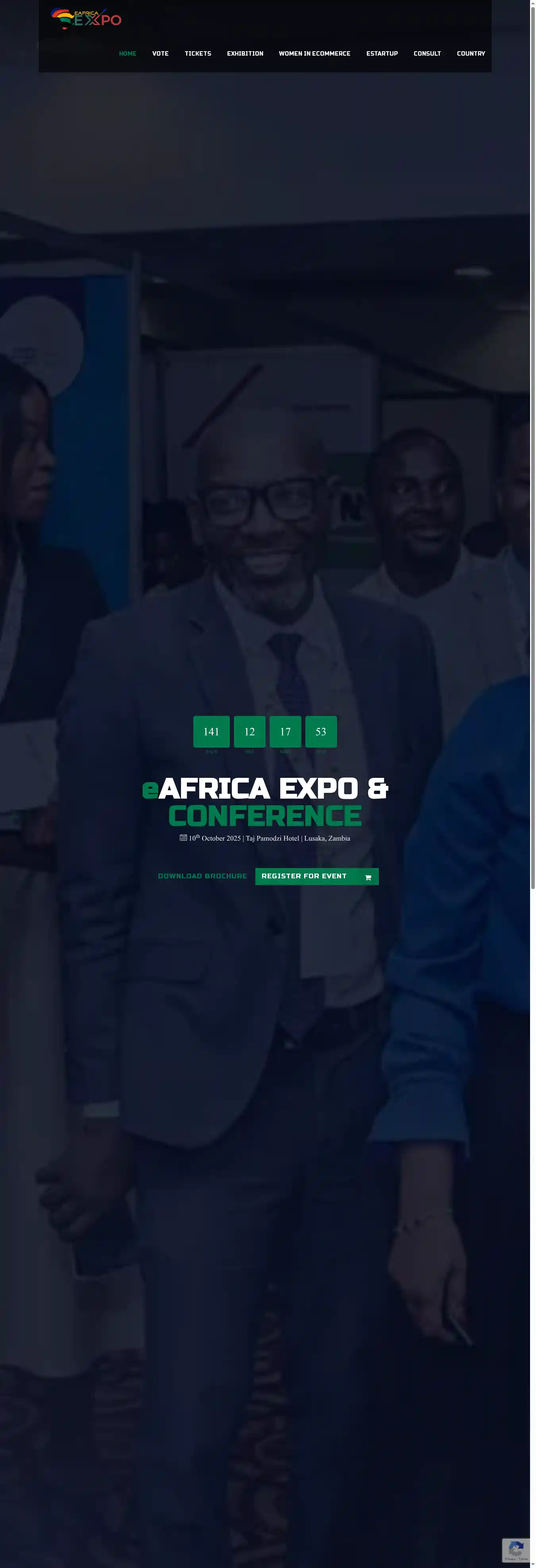Navigate to eStartup section
The height and width of the screenshot is (1568, 536).
click(382, 54)
